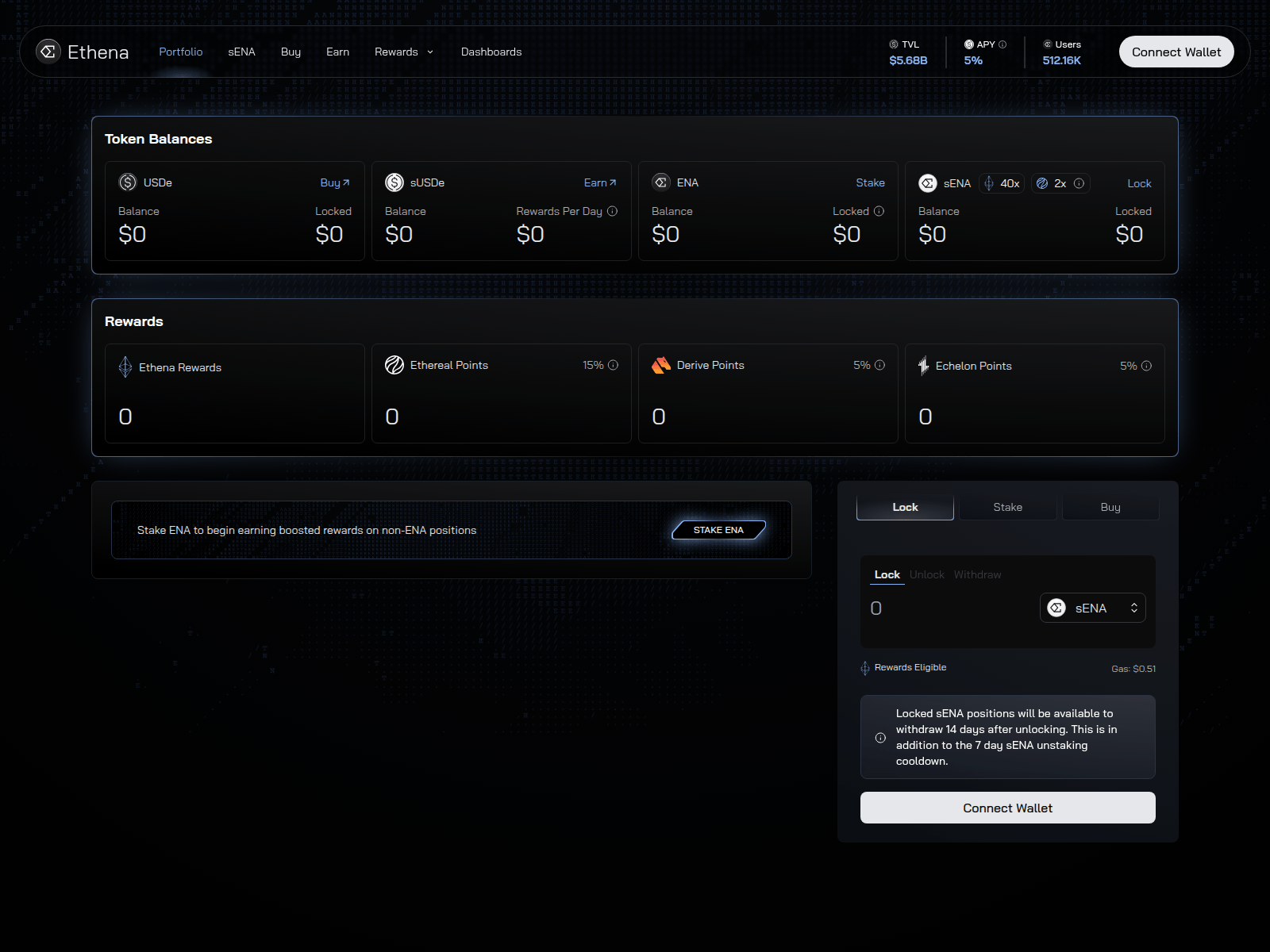
Task: Click the Ethereal Points icon
Action: point(394,365)
